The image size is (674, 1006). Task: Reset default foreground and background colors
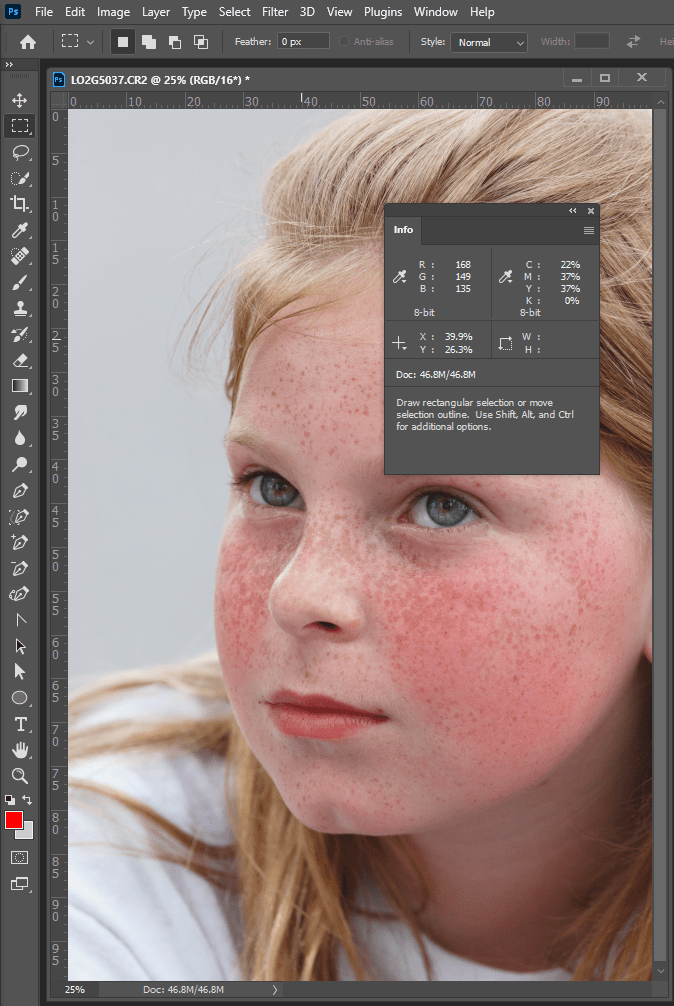point(10,800)
